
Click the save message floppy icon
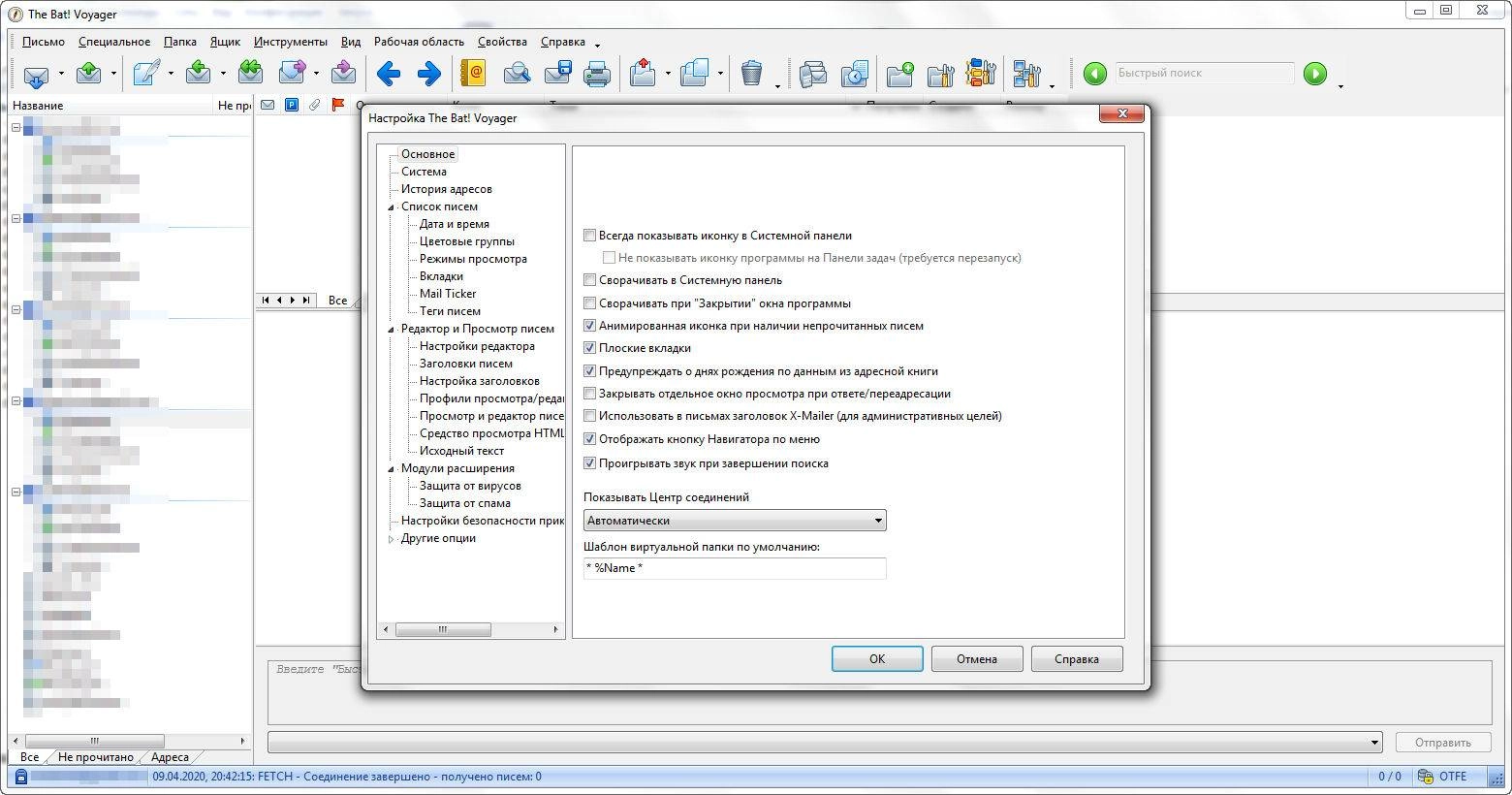coord(557,74)
